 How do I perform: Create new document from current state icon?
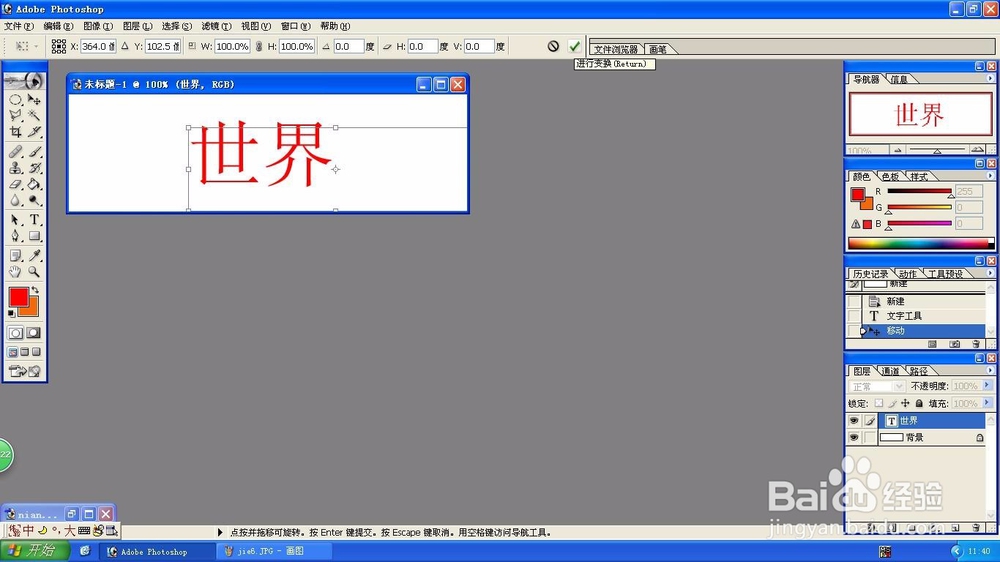pos(932,344)
